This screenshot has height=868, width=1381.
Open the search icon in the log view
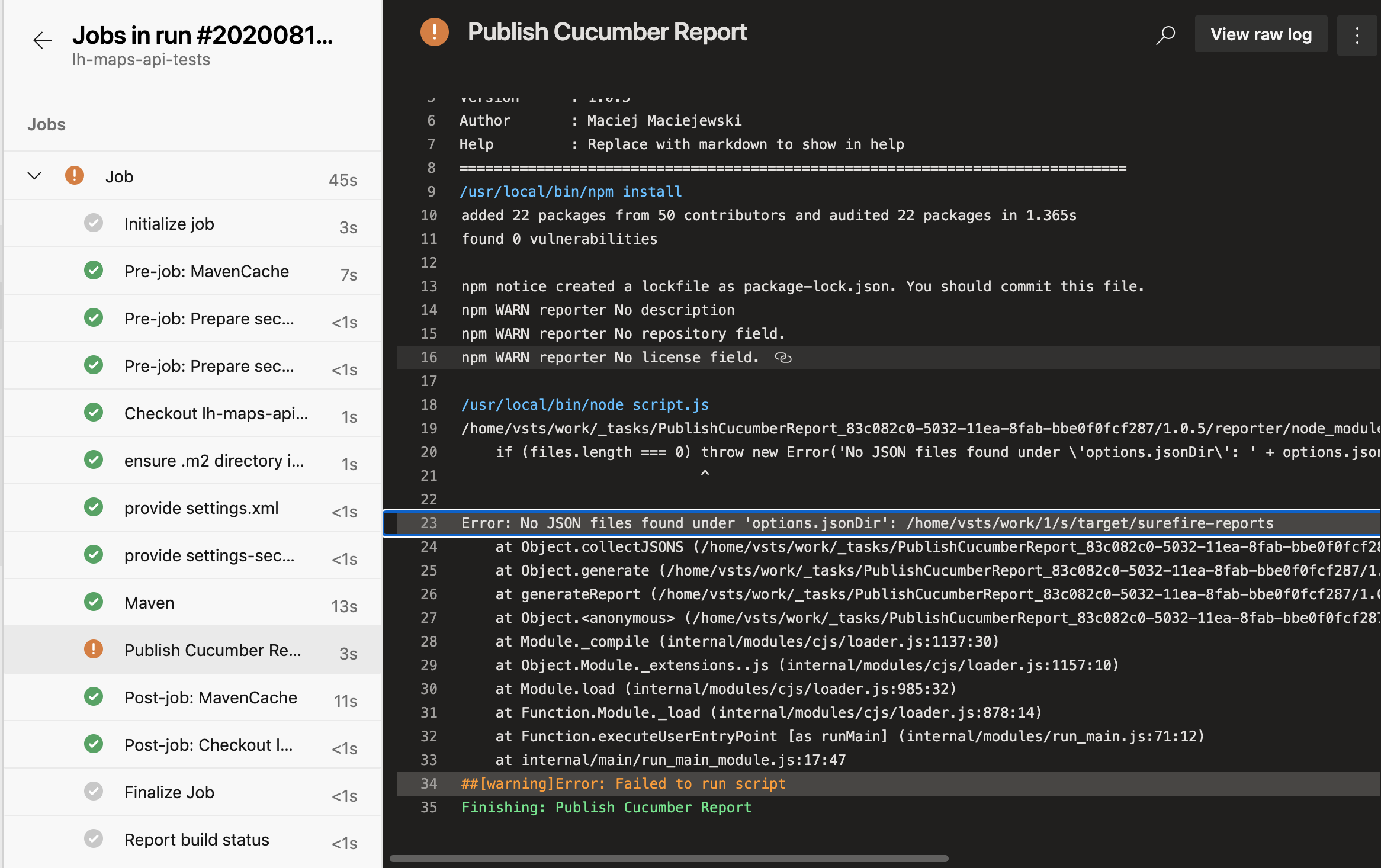click(1165, 34)
